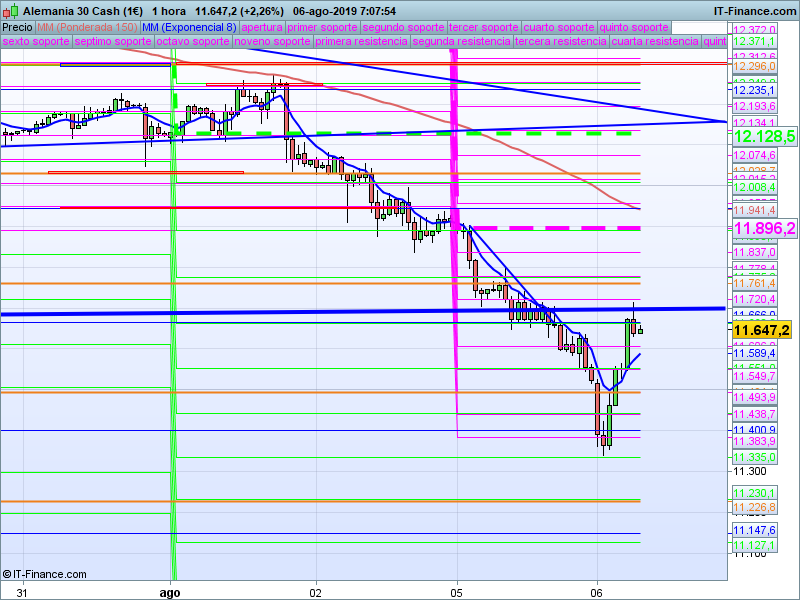Click the 11.720,4 magenta axis label
800x600 pixels.
point(755,299)
